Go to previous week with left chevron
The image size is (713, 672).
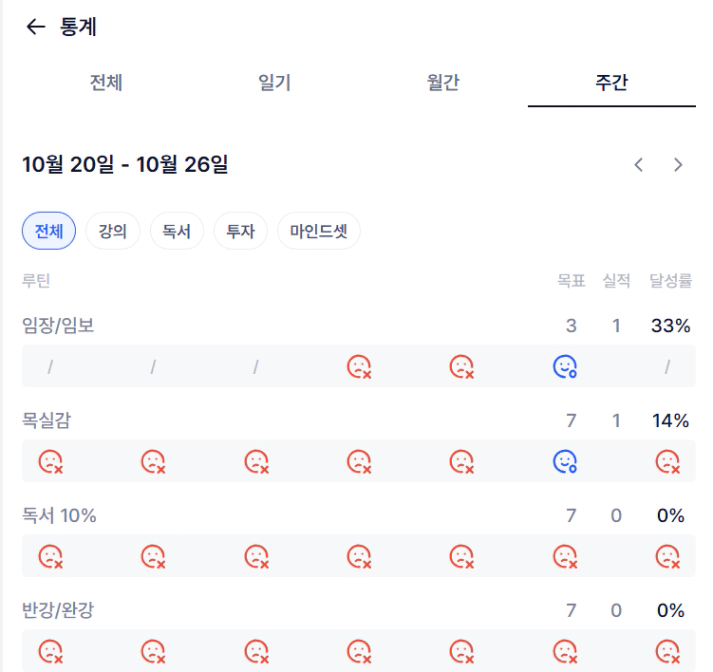coord(639,165)
